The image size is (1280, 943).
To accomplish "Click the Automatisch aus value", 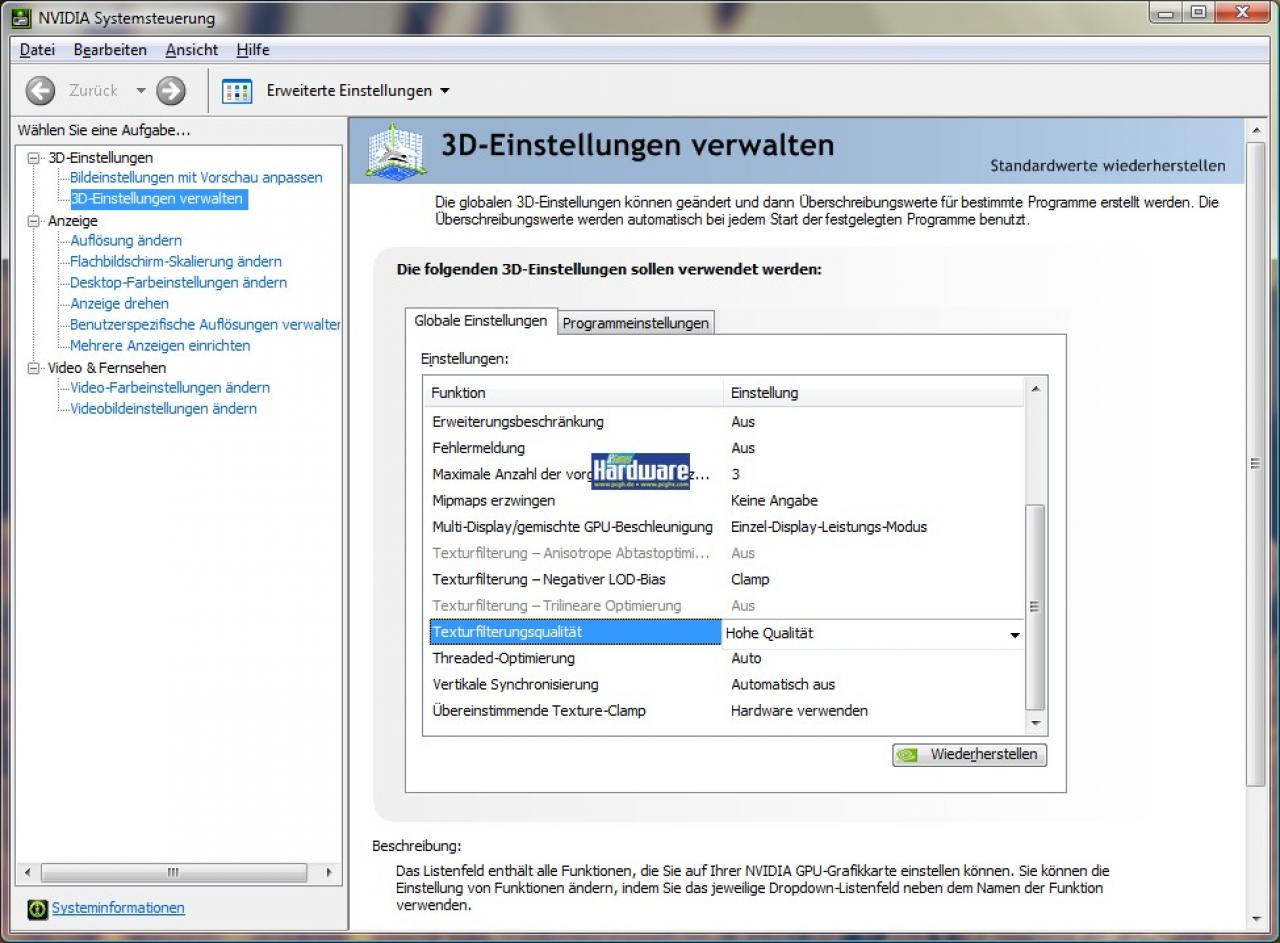I will click(x=783, y=685).
